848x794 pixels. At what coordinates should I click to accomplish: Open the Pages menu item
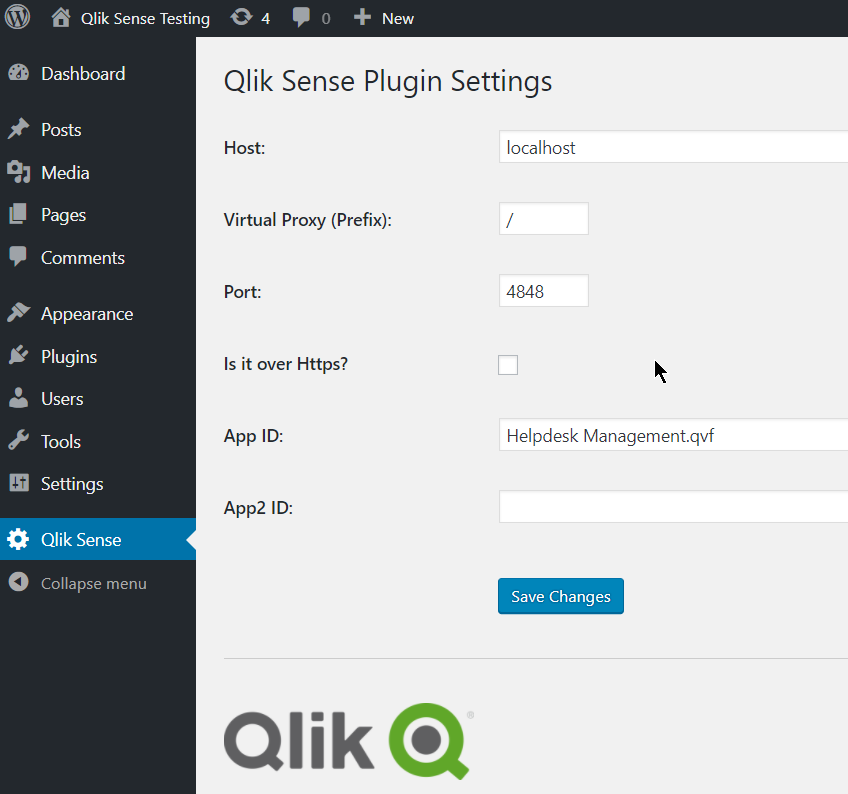coord(63,215)
